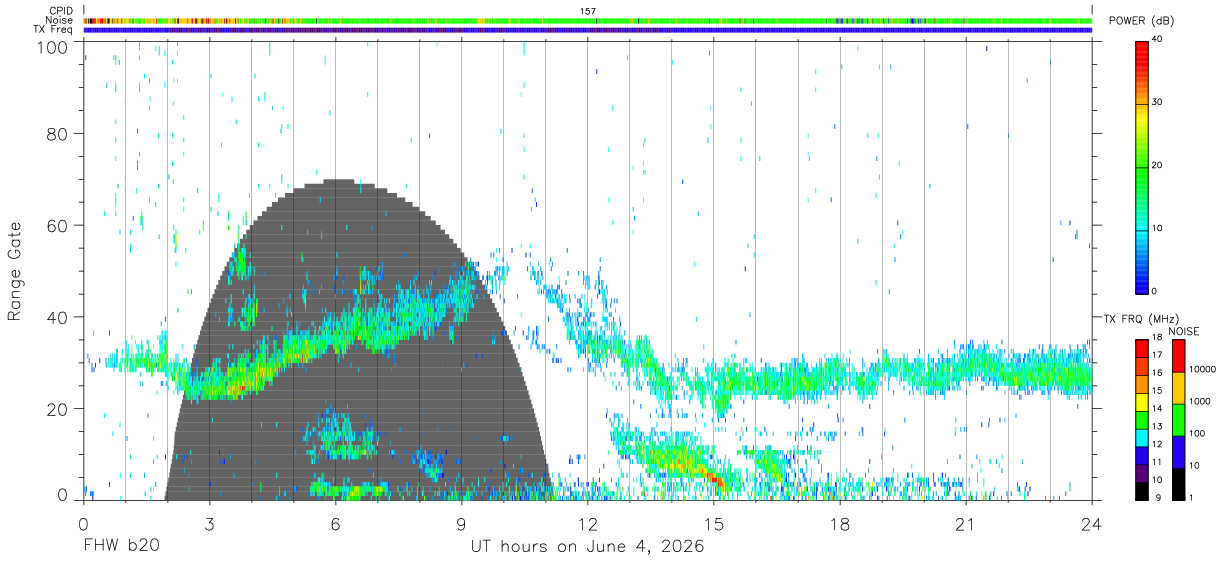Click the y-axis tick label '80'
Viewport: 1228px width, 567px height.
(57, 134)
